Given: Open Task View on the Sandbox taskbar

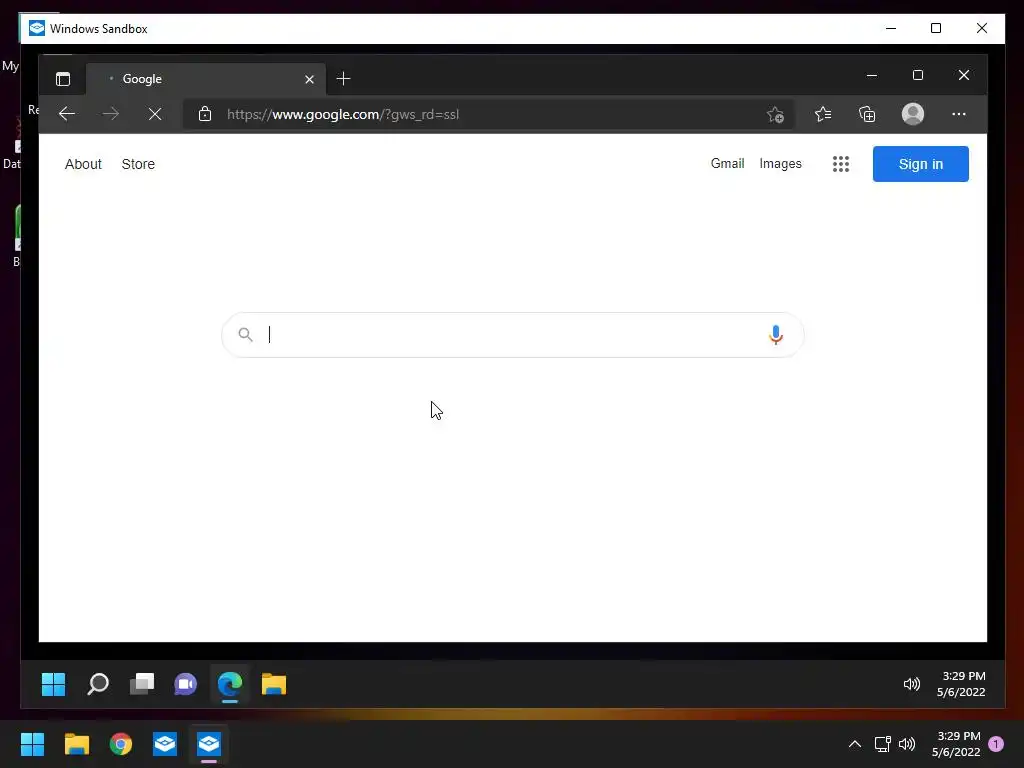Looking at the screenshot, I should (x=142, y=684).
